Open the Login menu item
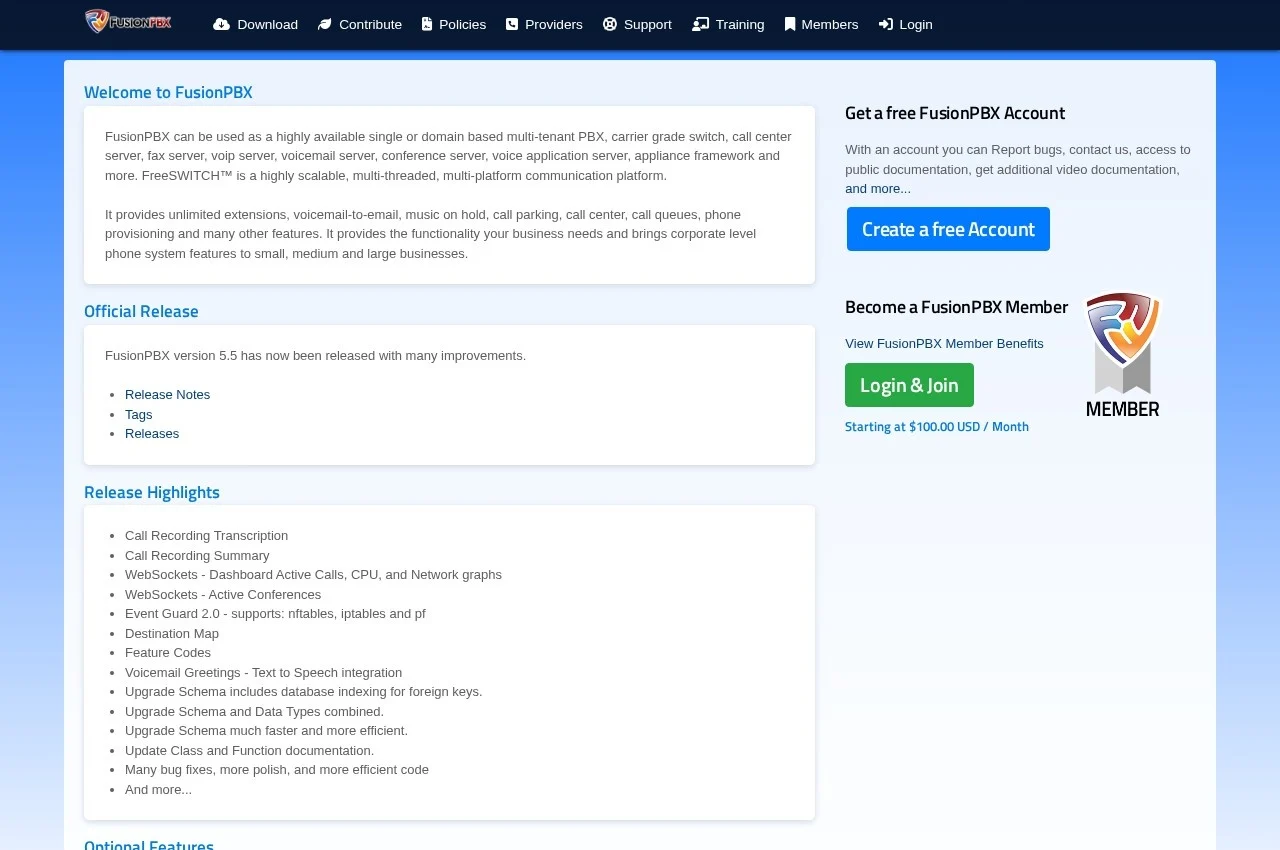Screen dimensions: 1280x850 click(906, 24)
